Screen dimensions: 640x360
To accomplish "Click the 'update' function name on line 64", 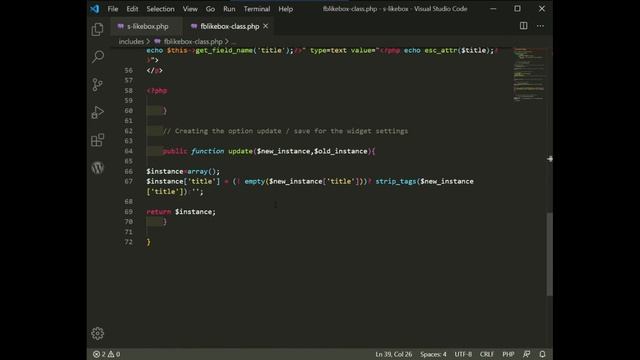I will [x=240, y=151].
